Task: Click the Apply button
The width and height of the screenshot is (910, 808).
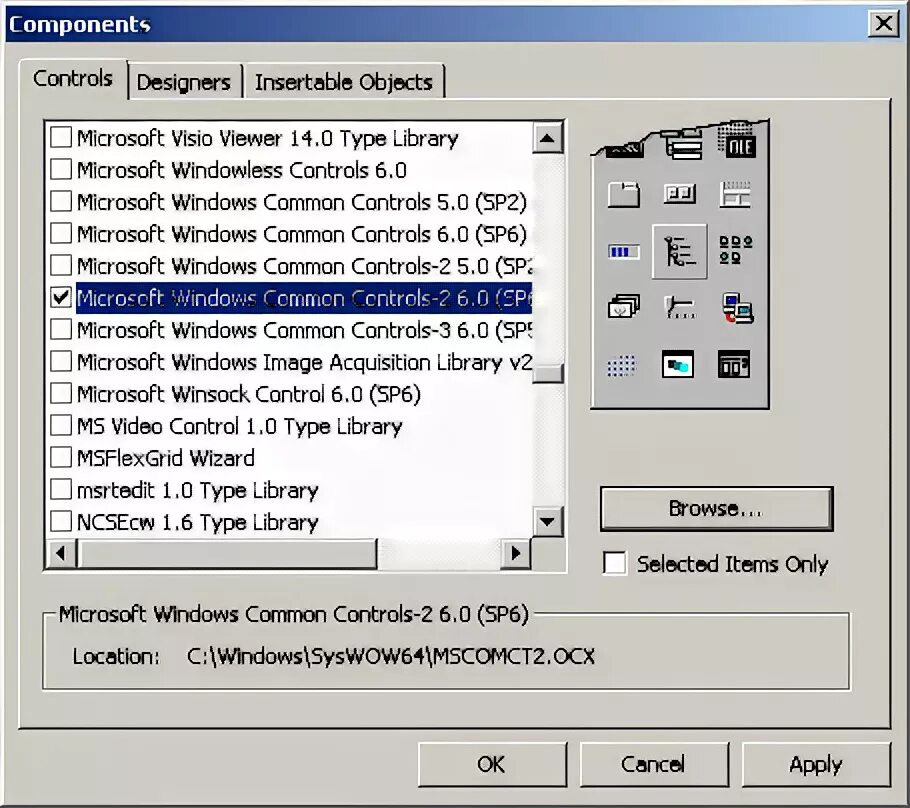Action: [x=815, y=764]
